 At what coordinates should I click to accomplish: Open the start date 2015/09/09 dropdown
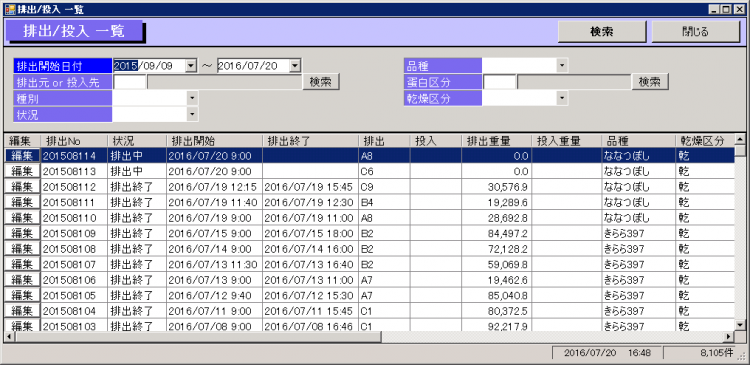[x=191, y=66]
